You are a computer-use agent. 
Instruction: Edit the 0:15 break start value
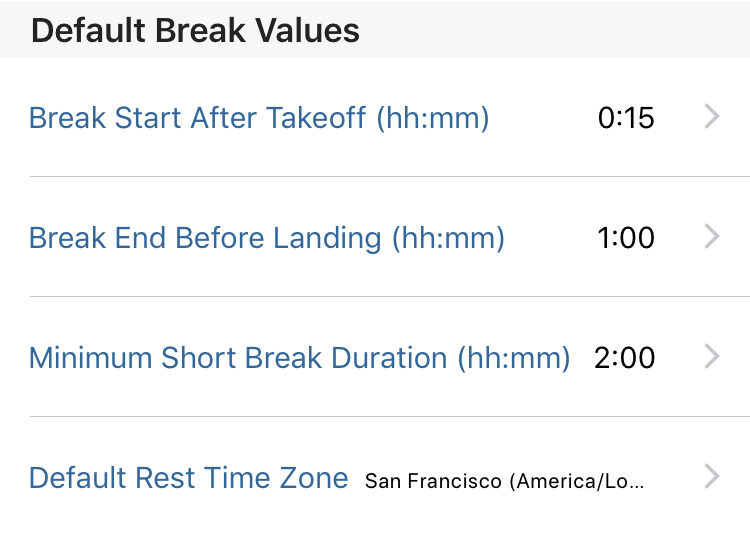click(626, 118)
